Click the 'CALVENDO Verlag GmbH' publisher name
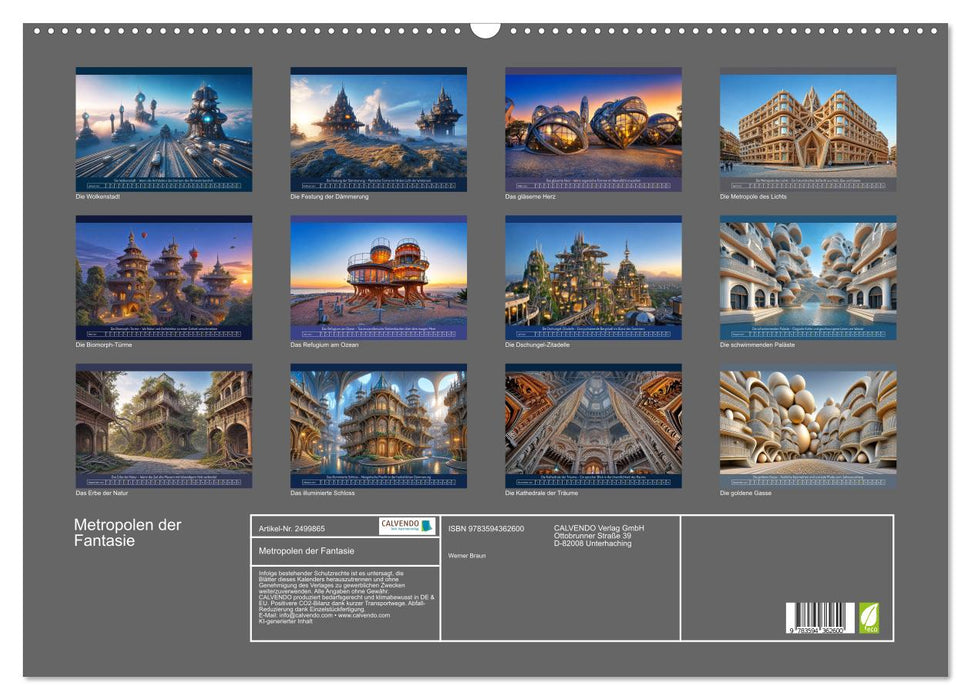This screenshot has height=700, width=971. 599,528
